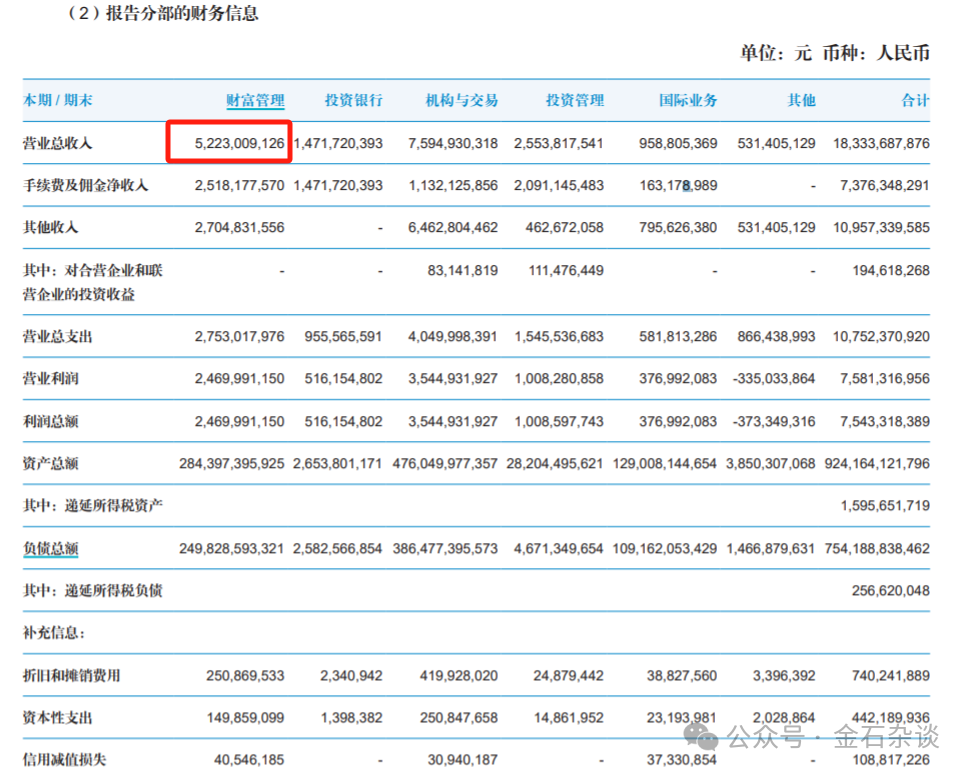Select the 投资银行 column header
970x775 pixels.
354,100
